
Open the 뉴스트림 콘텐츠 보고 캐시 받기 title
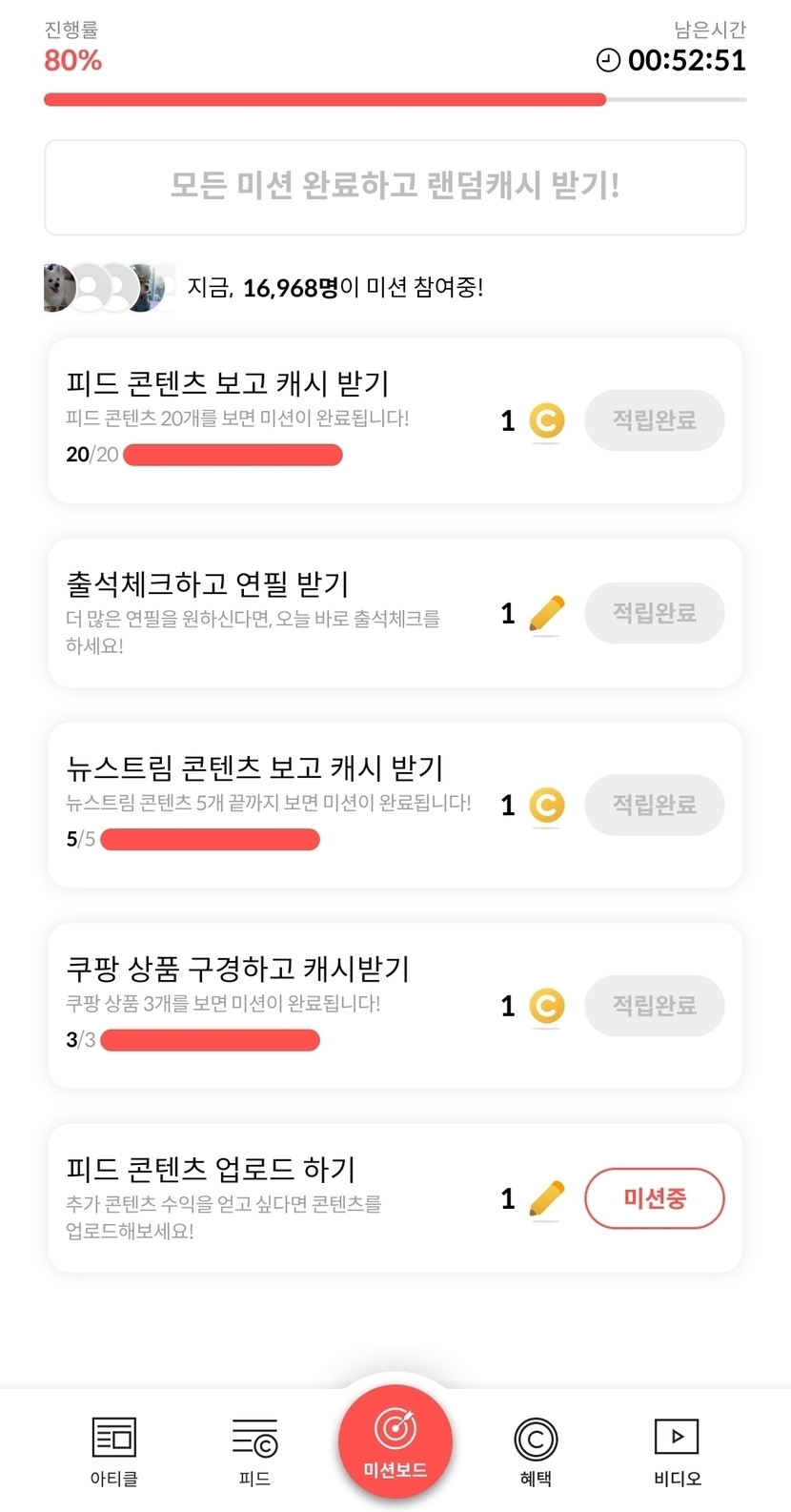click(254, 767)
